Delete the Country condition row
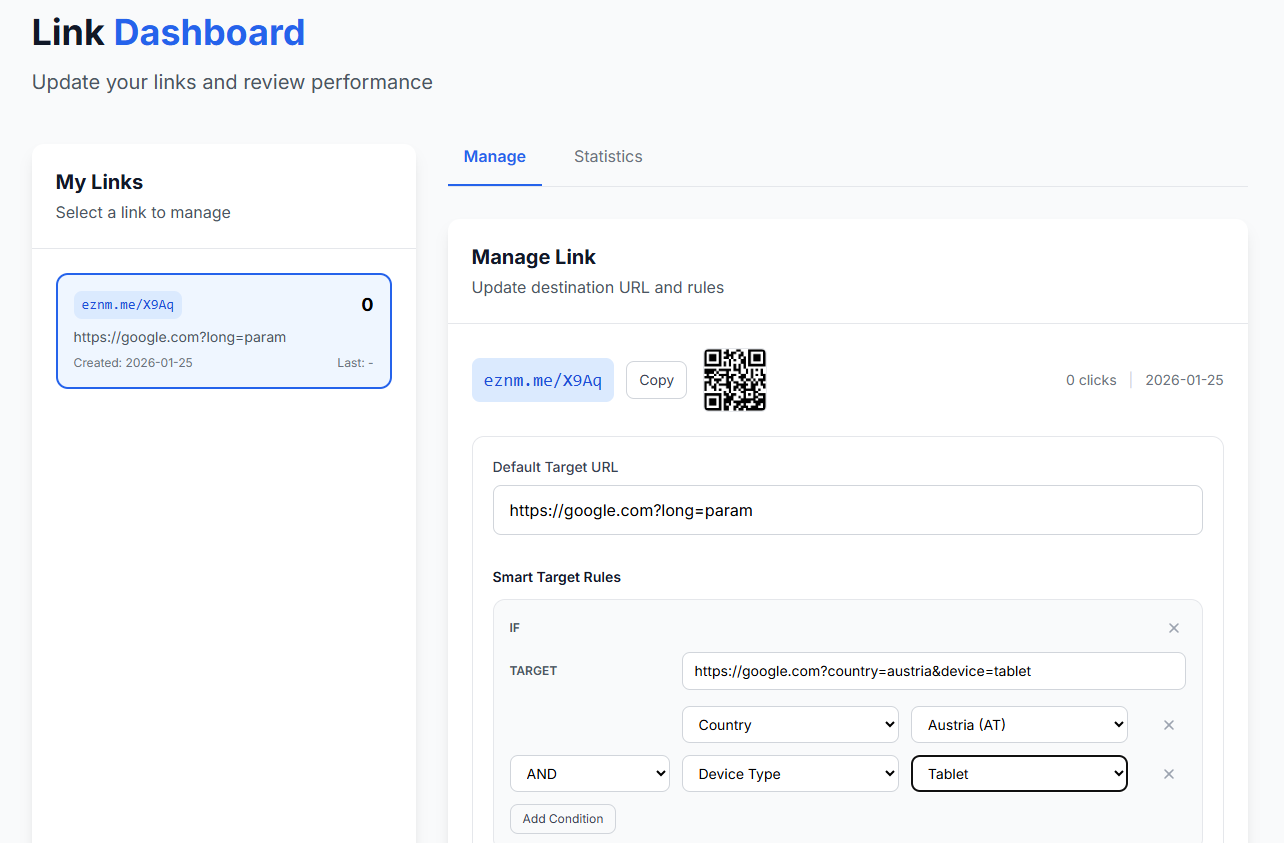This screenshot has height=843, width=1284. [x=1168, y=725]
